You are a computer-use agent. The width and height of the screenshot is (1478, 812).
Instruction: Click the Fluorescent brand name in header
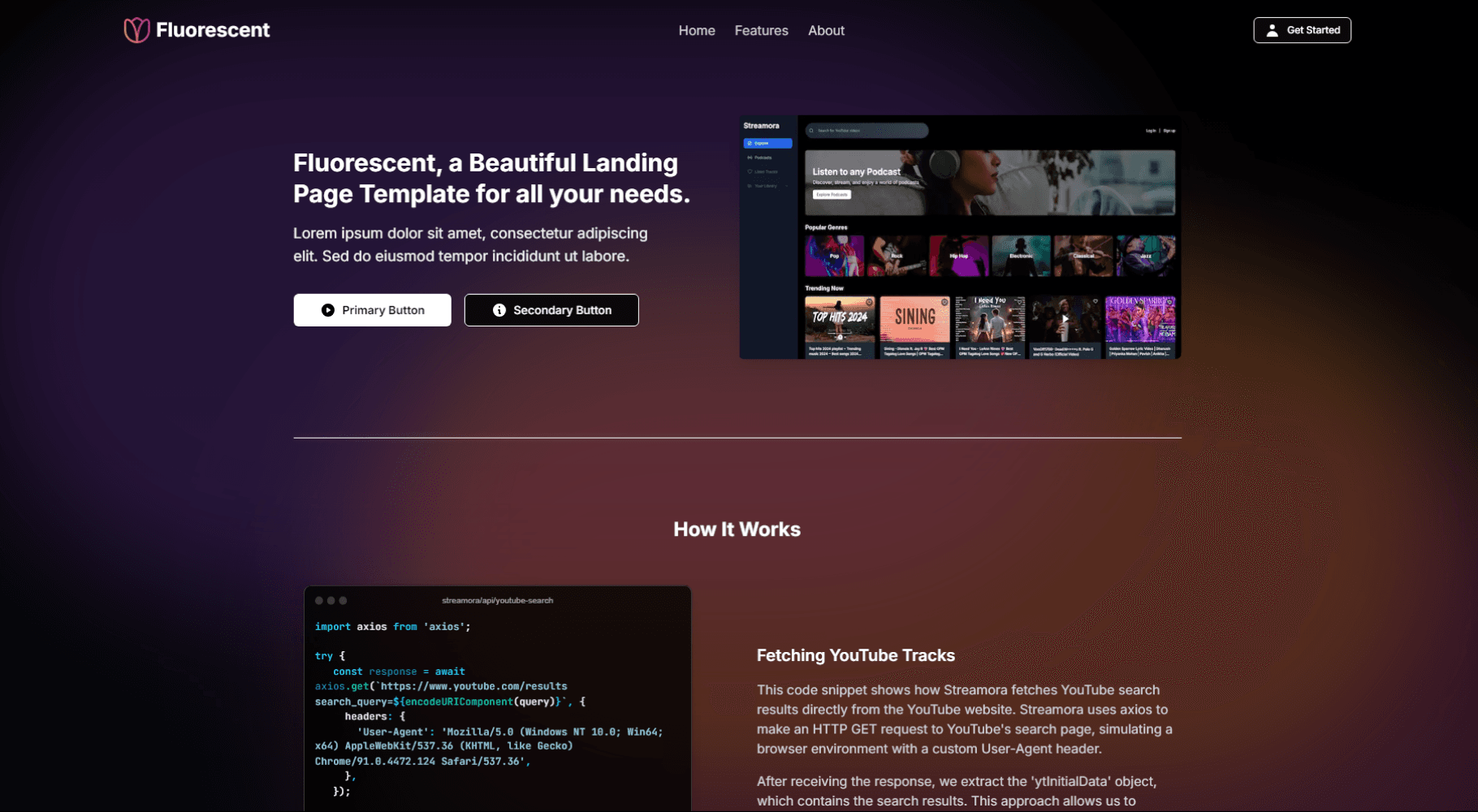click(213, 30)
